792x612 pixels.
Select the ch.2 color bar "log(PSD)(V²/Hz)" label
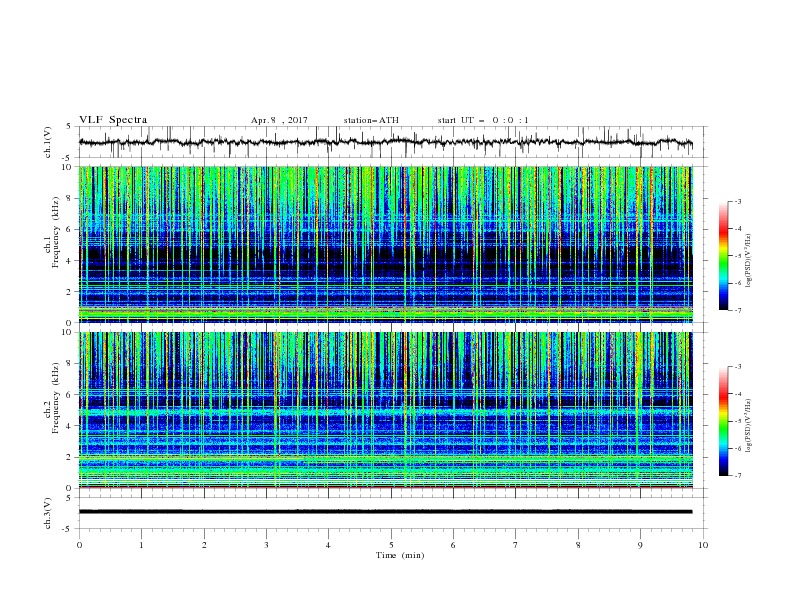(748, 426)
